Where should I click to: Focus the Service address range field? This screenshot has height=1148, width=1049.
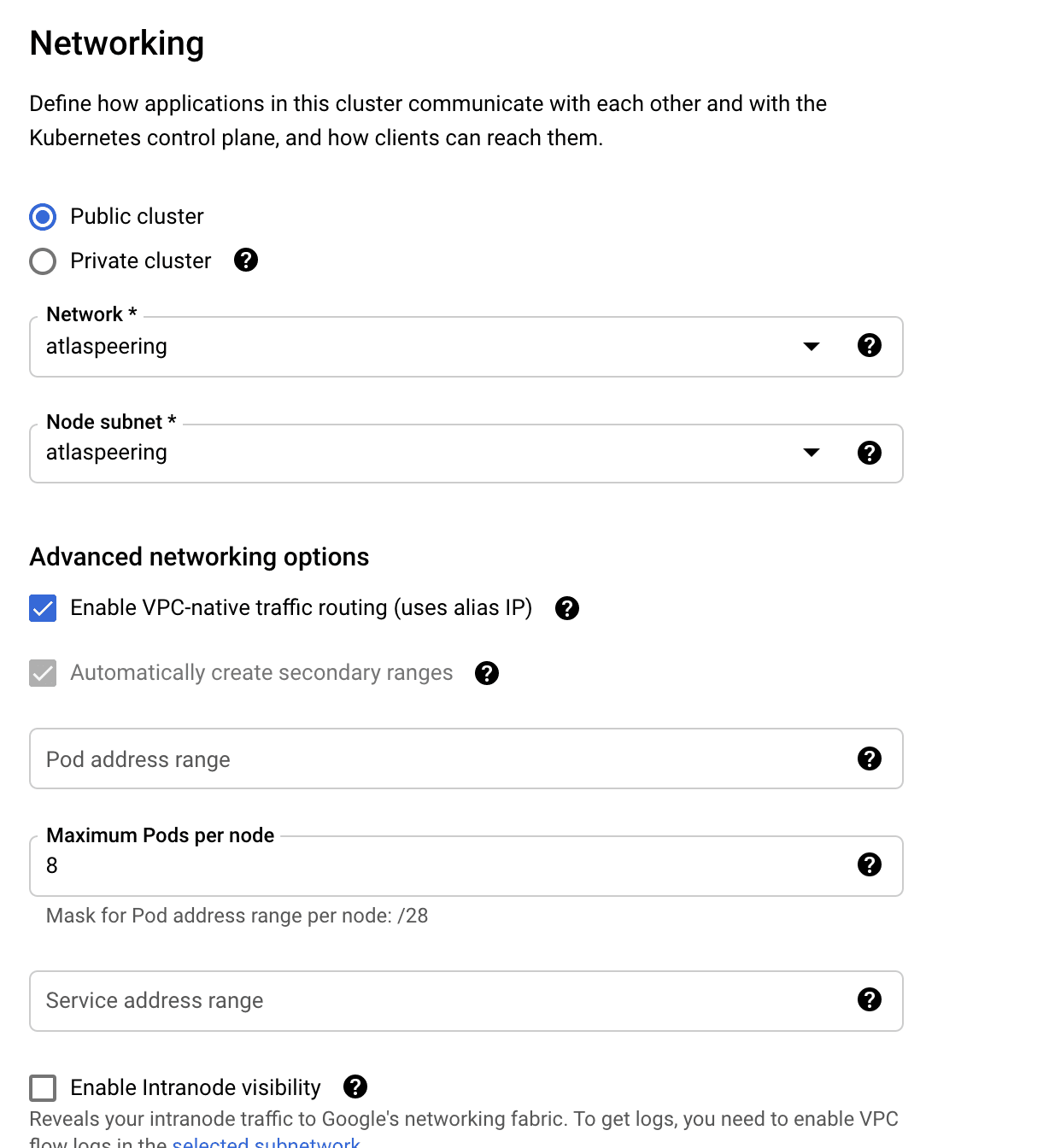(427, 1001)
